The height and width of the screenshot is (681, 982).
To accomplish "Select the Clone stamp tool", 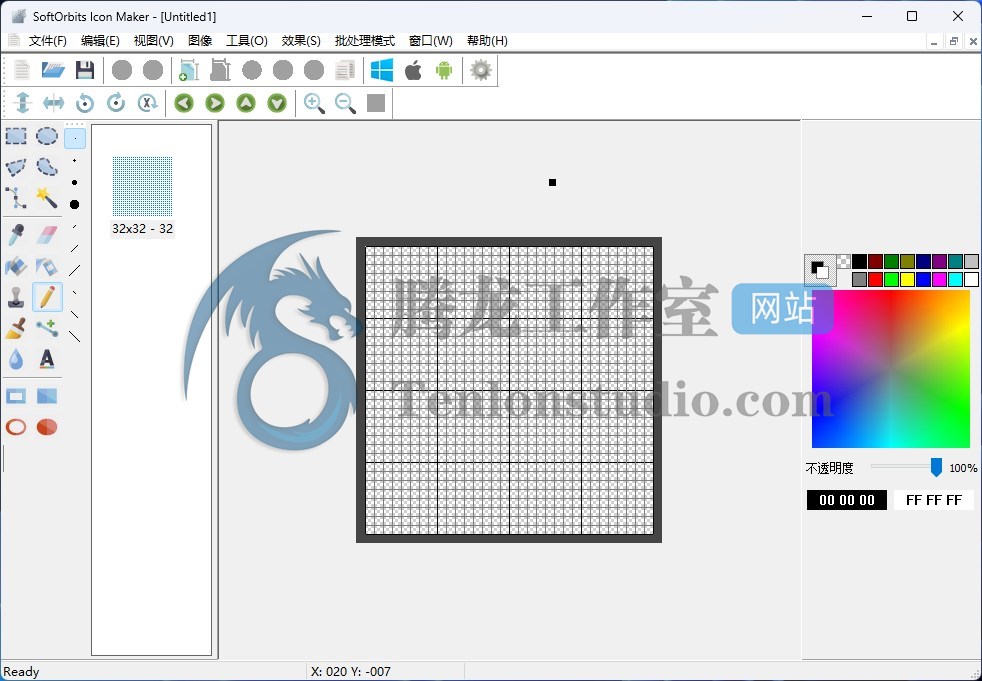I will [x=16, y=298].
